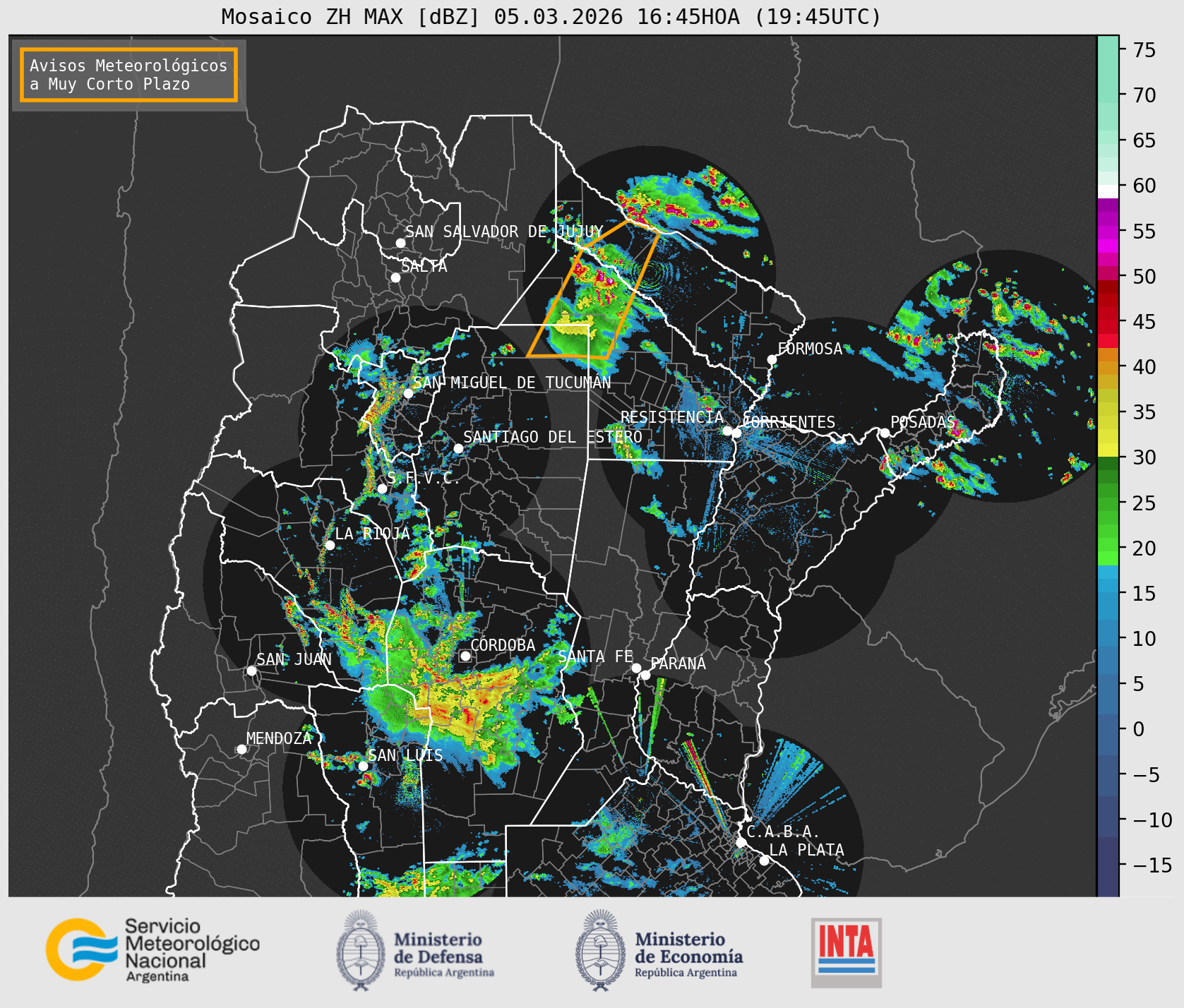
Task: Click the PARANÁ city label
Action: (x=678, y=664)
